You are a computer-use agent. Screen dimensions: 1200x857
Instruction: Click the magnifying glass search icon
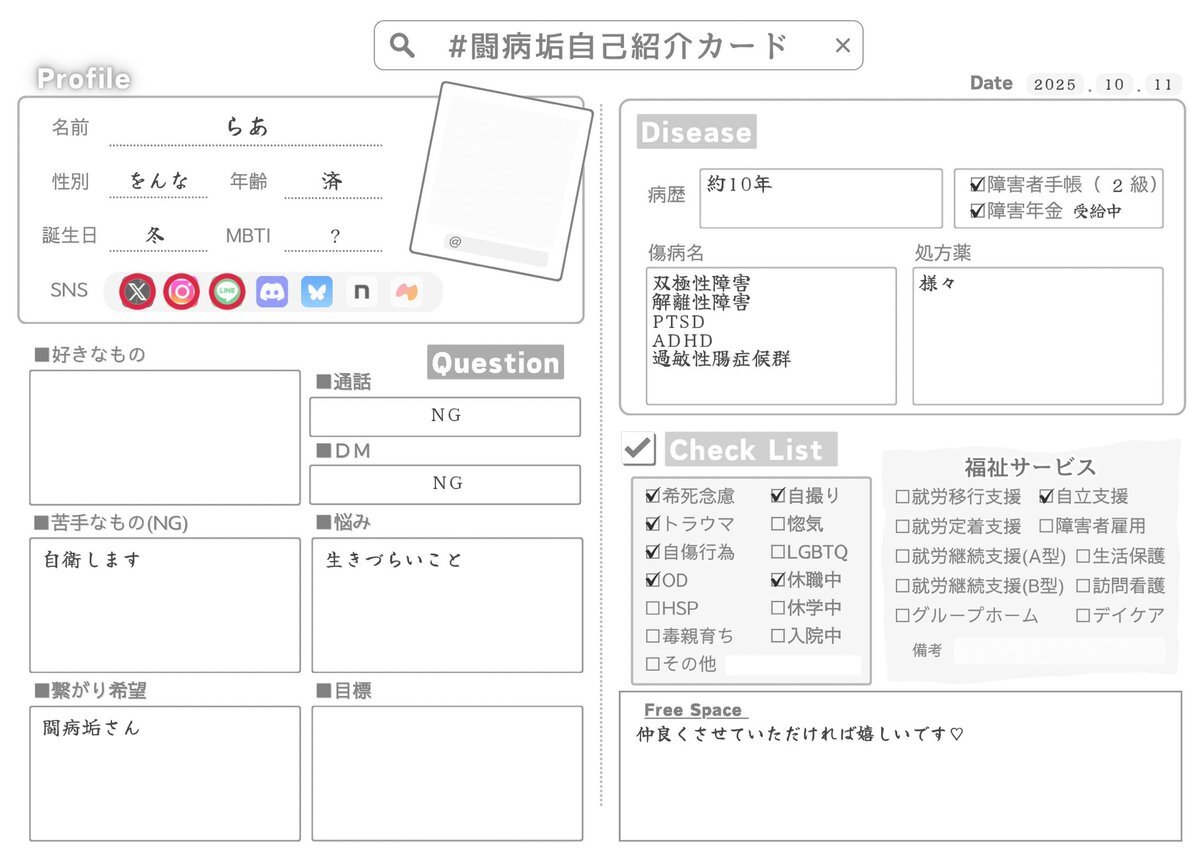pos(402,46)
